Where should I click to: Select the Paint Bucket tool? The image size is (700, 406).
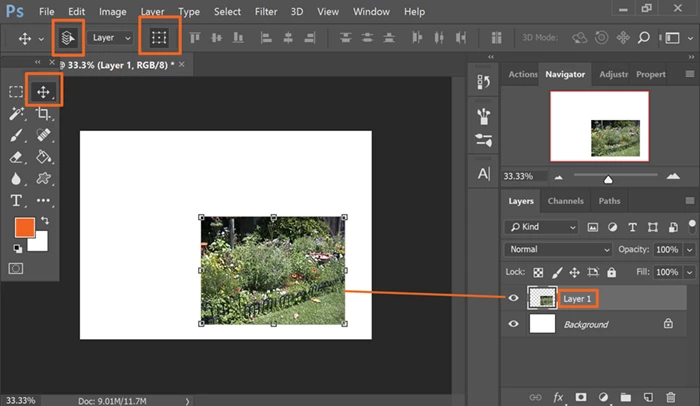43,157
